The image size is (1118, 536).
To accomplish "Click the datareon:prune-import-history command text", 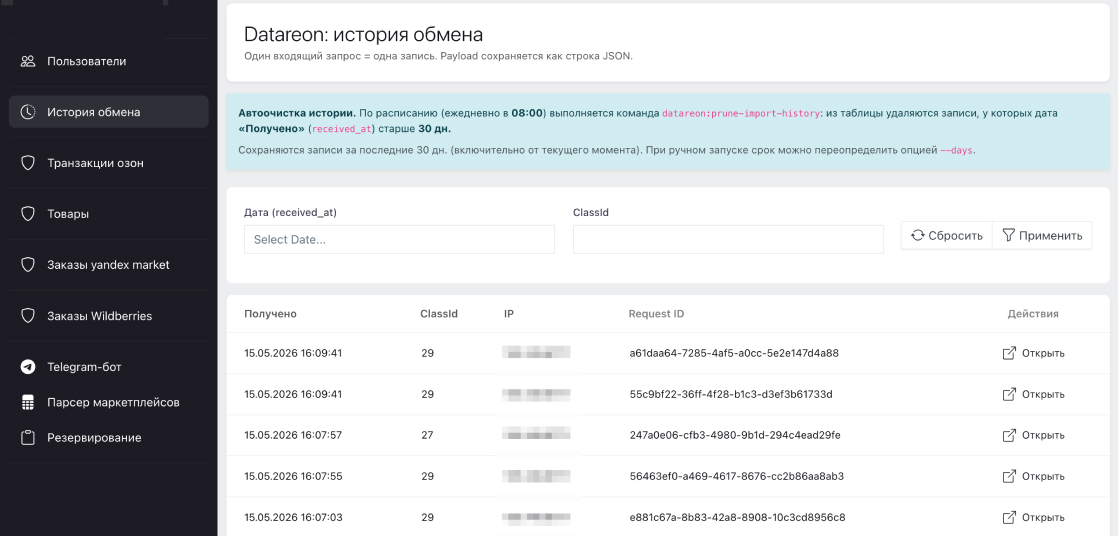I will [x=741, y=113].
